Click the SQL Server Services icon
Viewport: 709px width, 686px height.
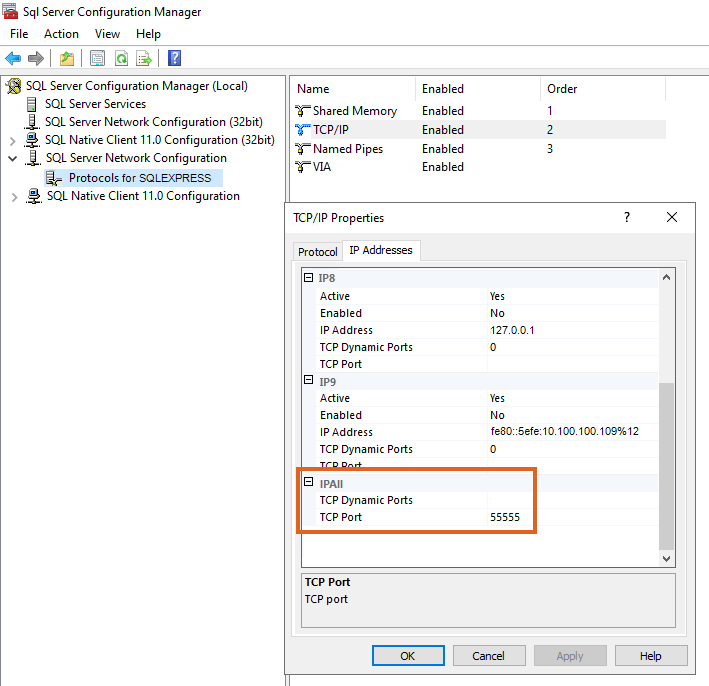click(x=32, y=104)
